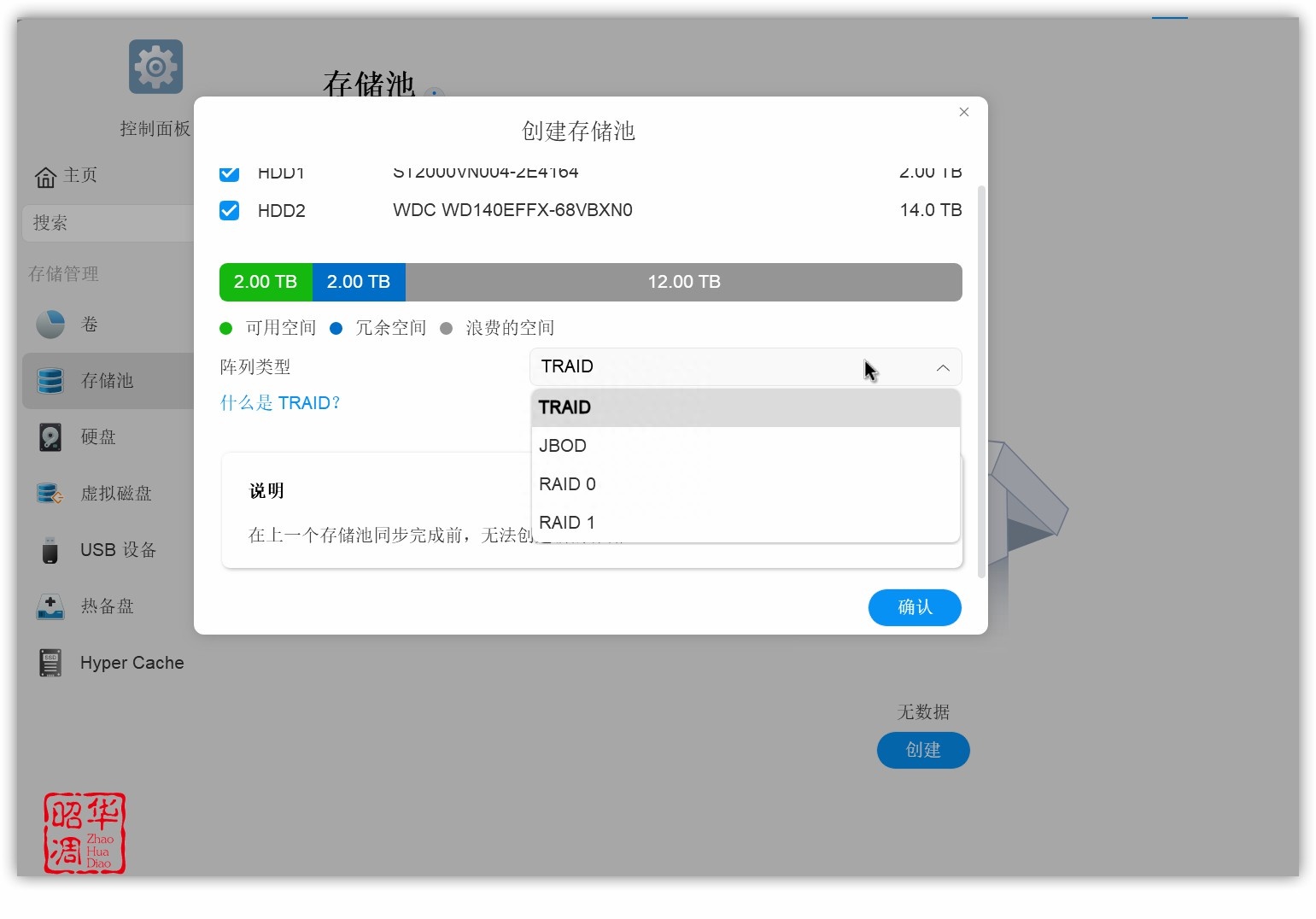Close the 创建存储池 dialog

tap(964, 112)
